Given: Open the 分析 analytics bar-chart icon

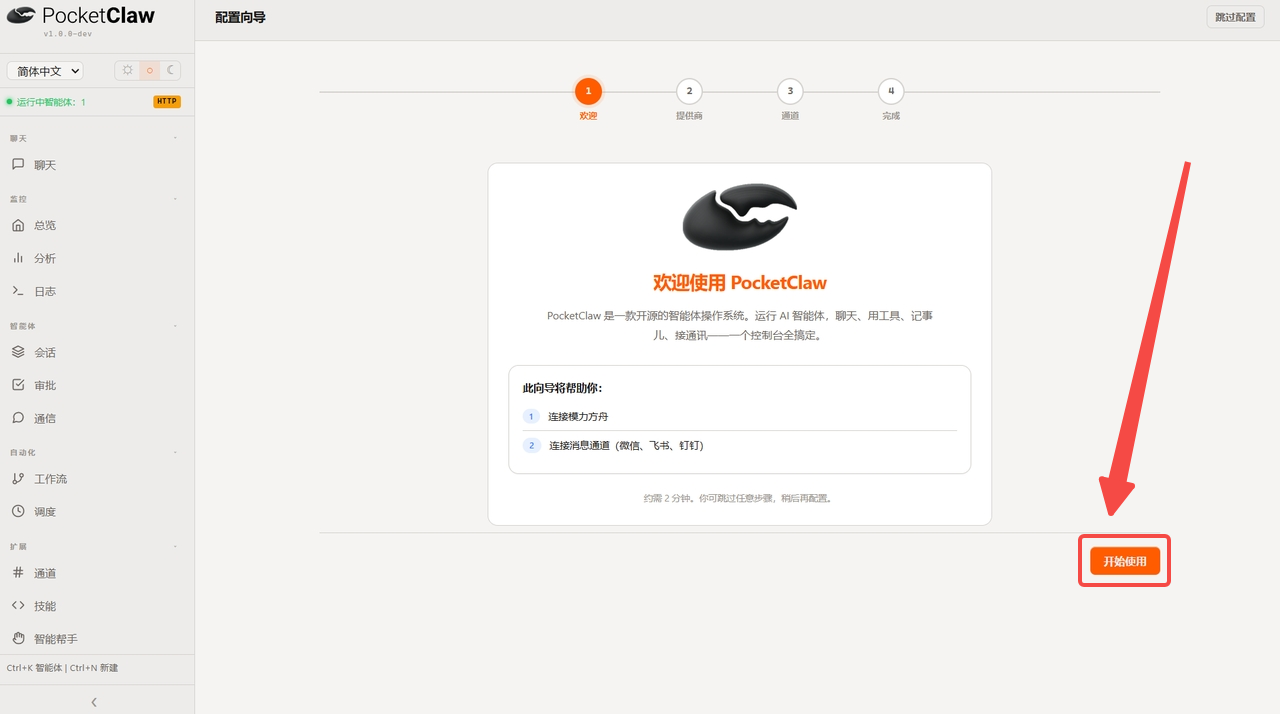Looking at the screenshot, I should 18,258.
